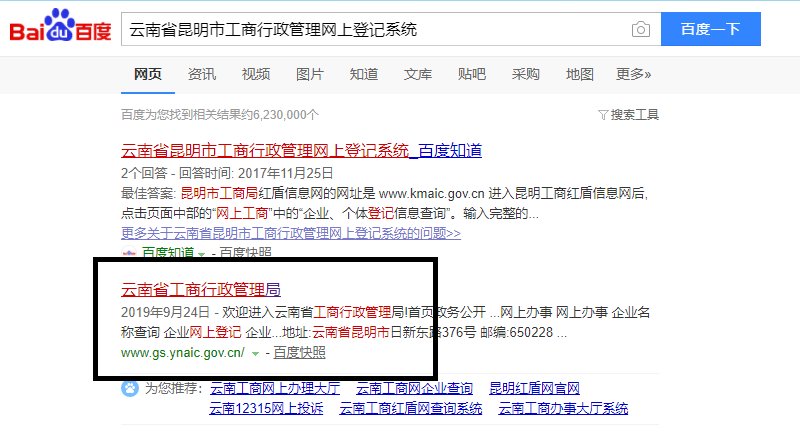The image size is (800, 440).
Task: Switch to the 资讯 tab
Action: pyautogui.click(x=202, y=75)
